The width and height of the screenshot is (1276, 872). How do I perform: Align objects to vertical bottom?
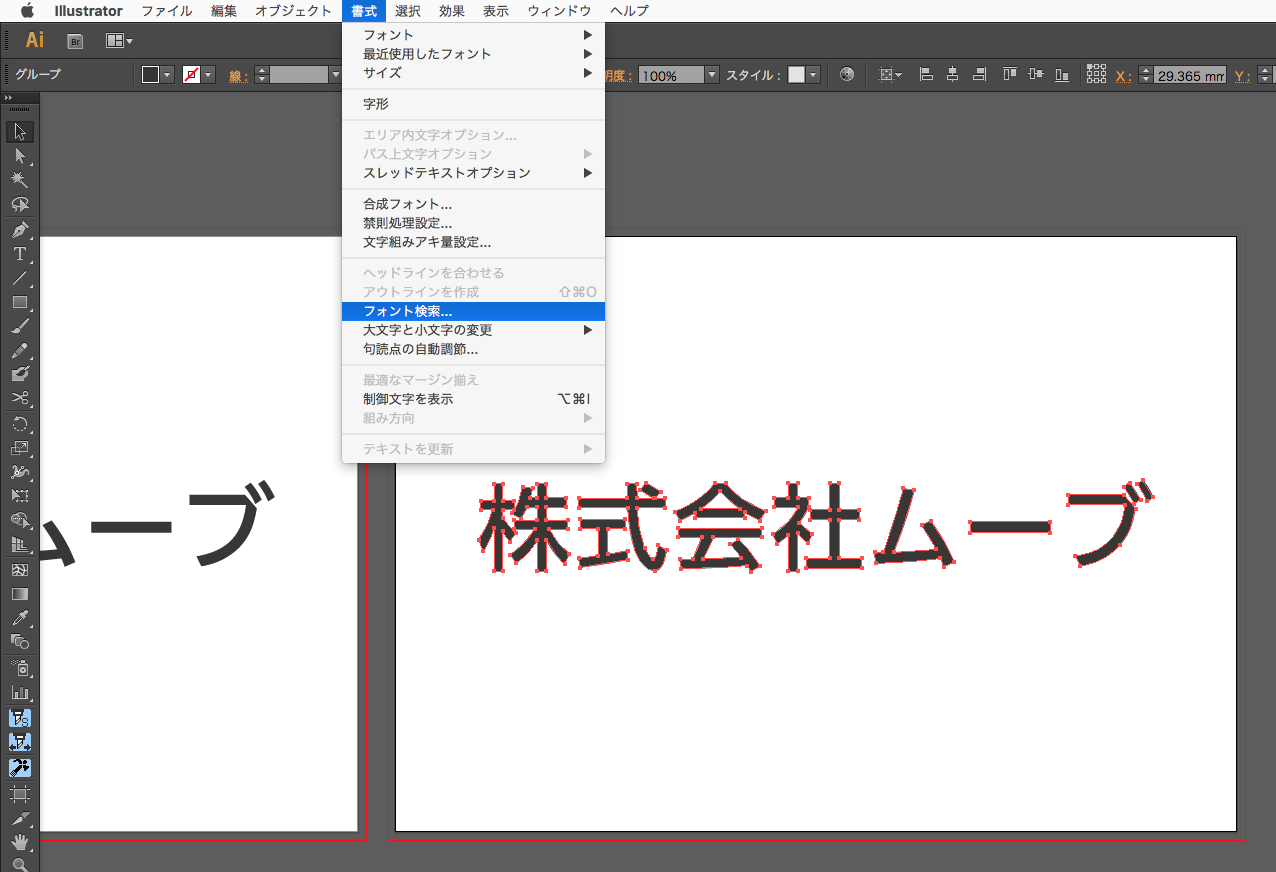coord(1062,75)
